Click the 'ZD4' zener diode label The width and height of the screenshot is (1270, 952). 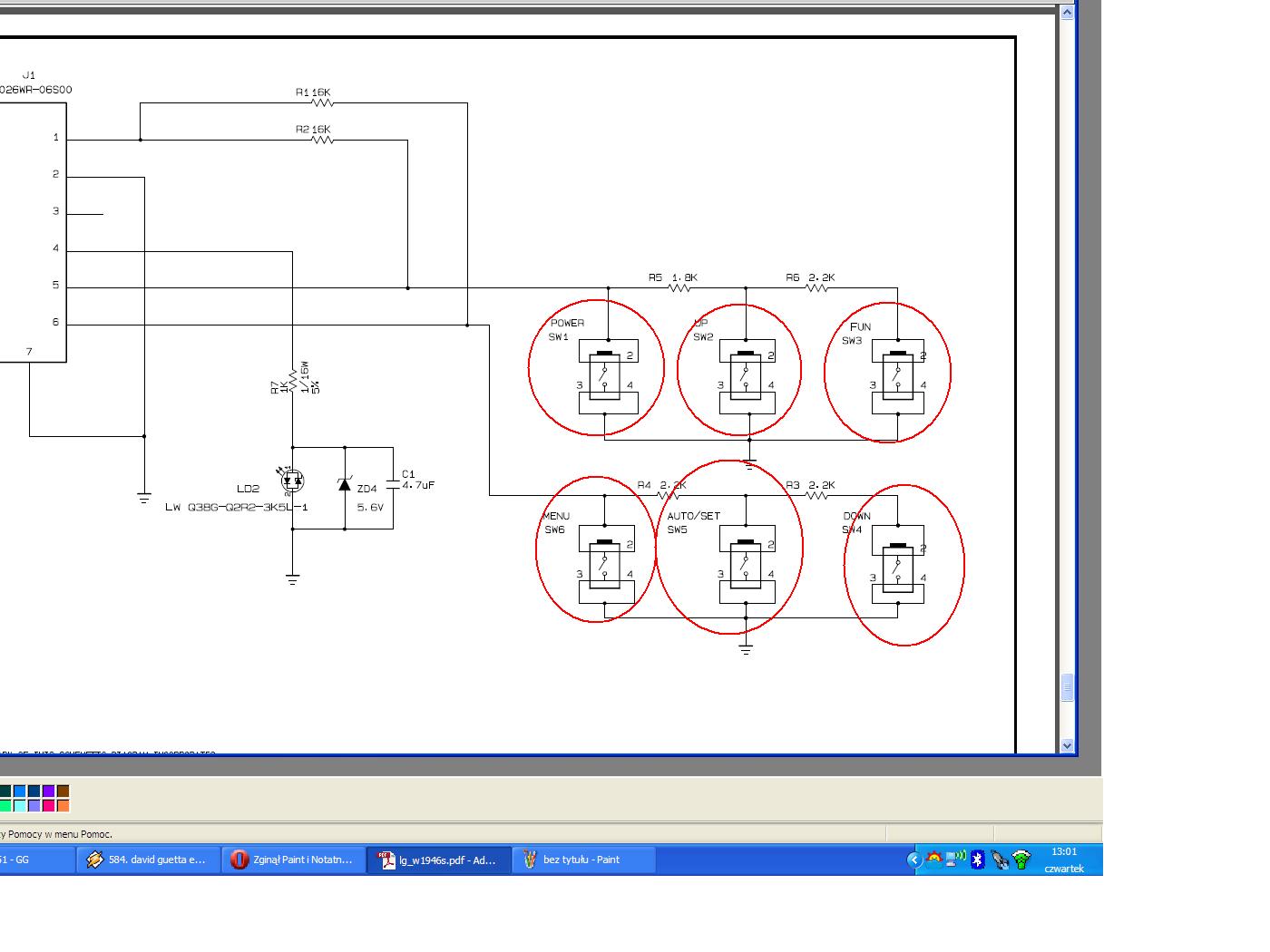coord(366,490)
